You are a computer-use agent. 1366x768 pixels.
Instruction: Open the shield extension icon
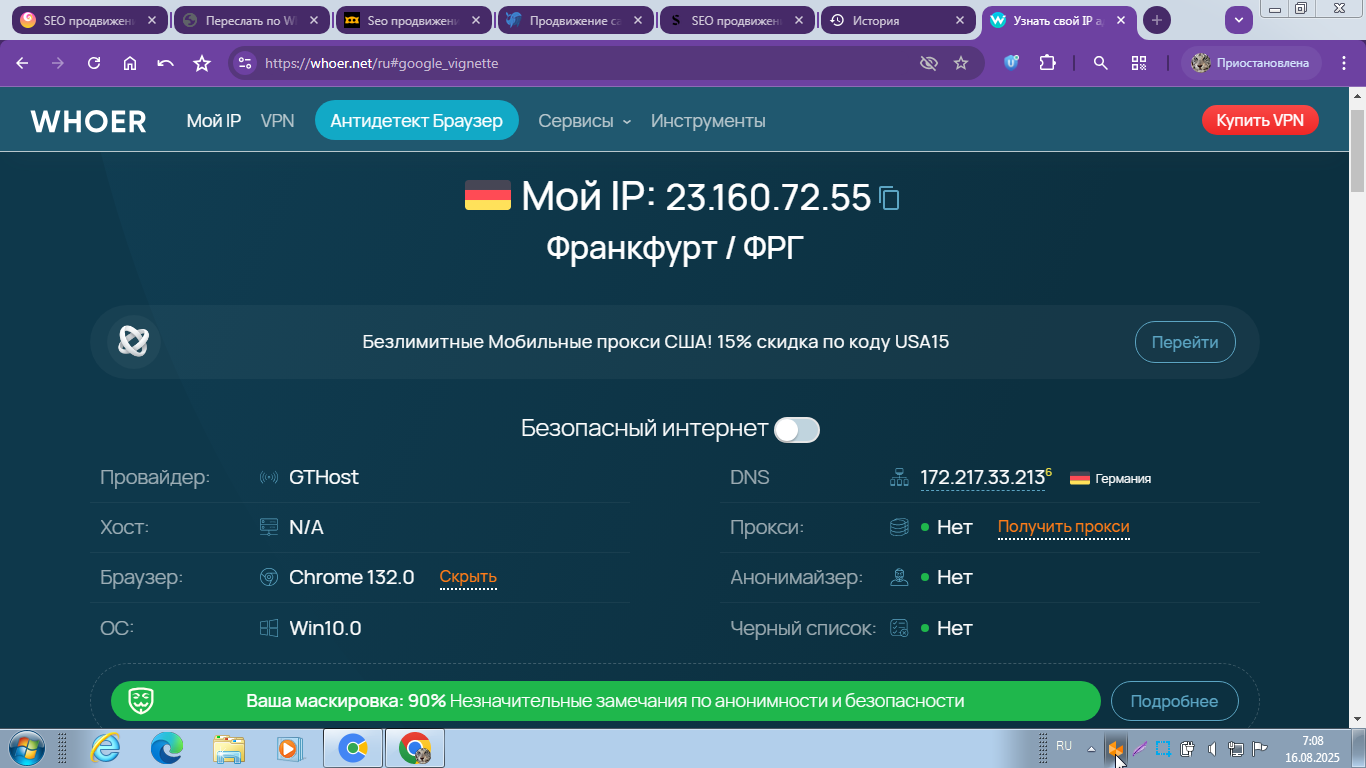(1012, 63)
